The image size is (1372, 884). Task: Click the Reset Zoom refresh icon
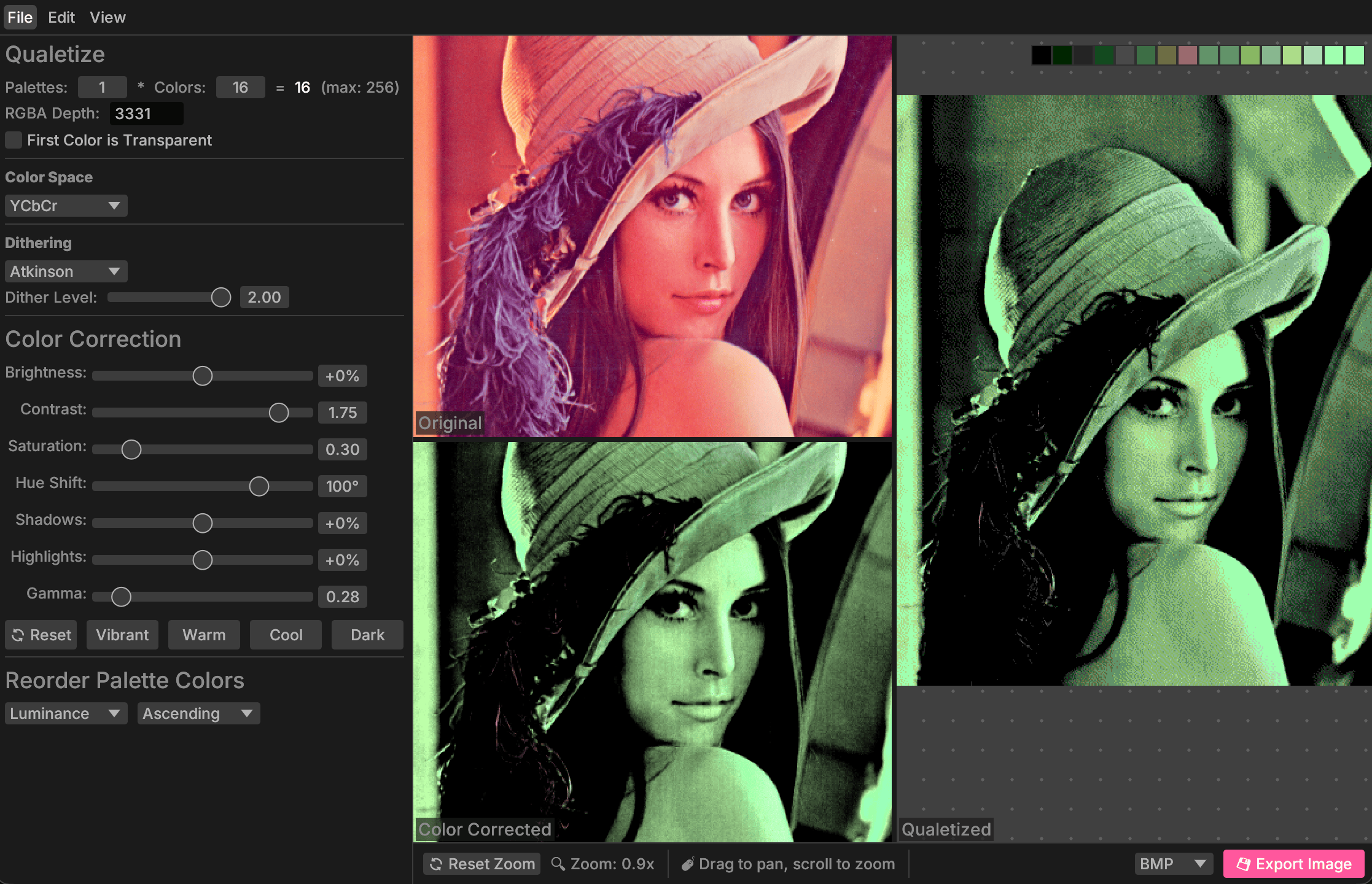(x=436, y=864)
